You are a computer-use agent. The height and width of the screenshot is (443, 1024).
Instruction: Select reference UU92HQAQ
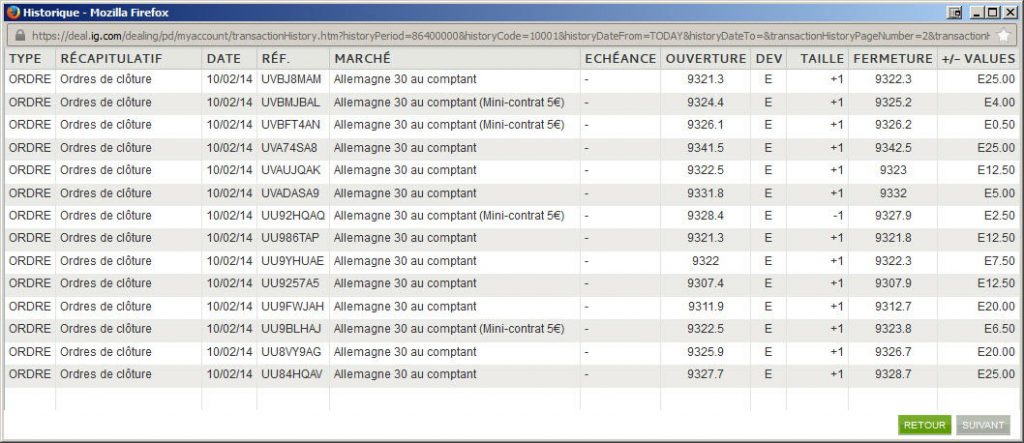(293, 215)
